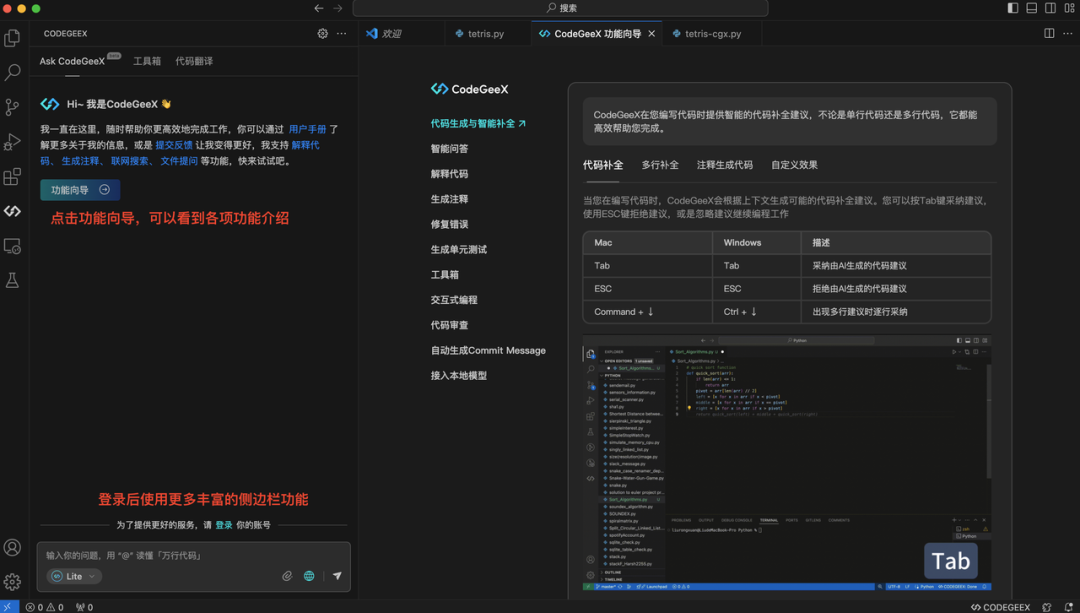The height and width of the screenshot is (613, 1080).
Task: Open the tetris-cgx.py editor tab
Action: [x=712, y=33]
